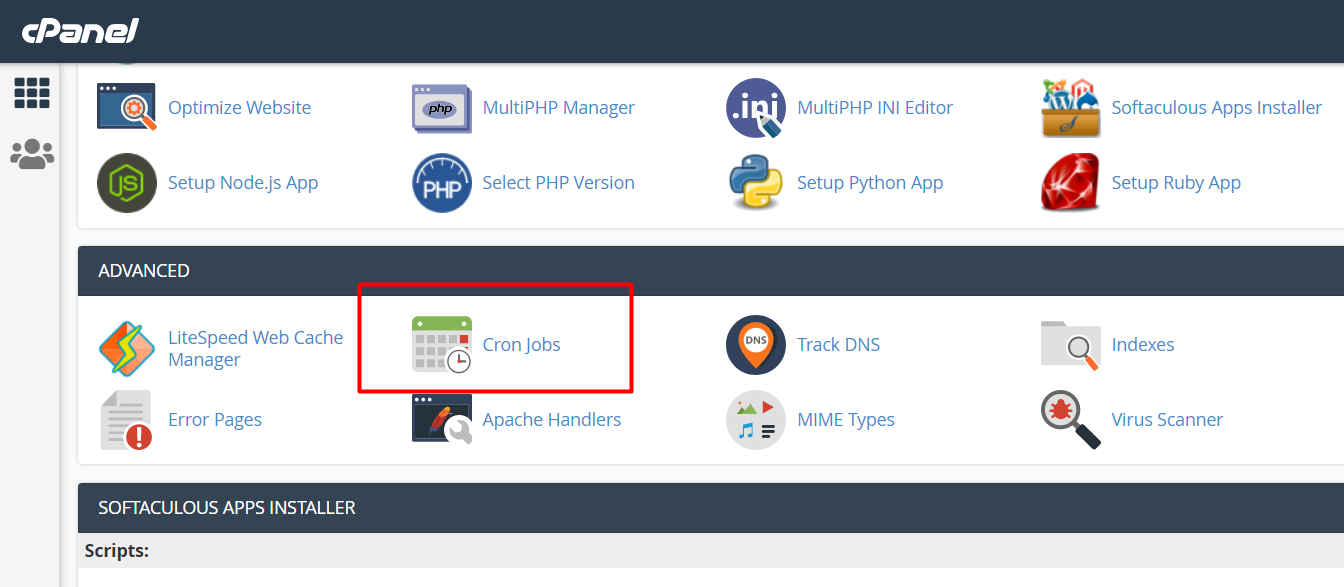Collapse the ADVANCED section header

click(144, 271)
